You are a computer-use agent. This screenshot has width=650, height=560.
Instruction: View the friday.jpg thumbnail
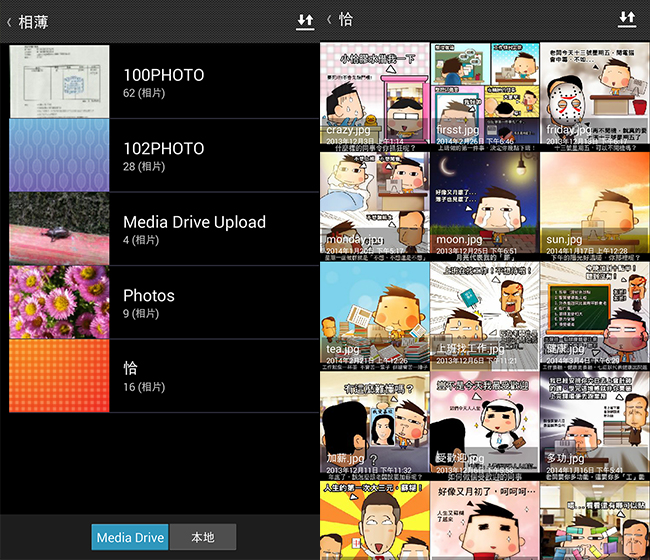[594, 95]
